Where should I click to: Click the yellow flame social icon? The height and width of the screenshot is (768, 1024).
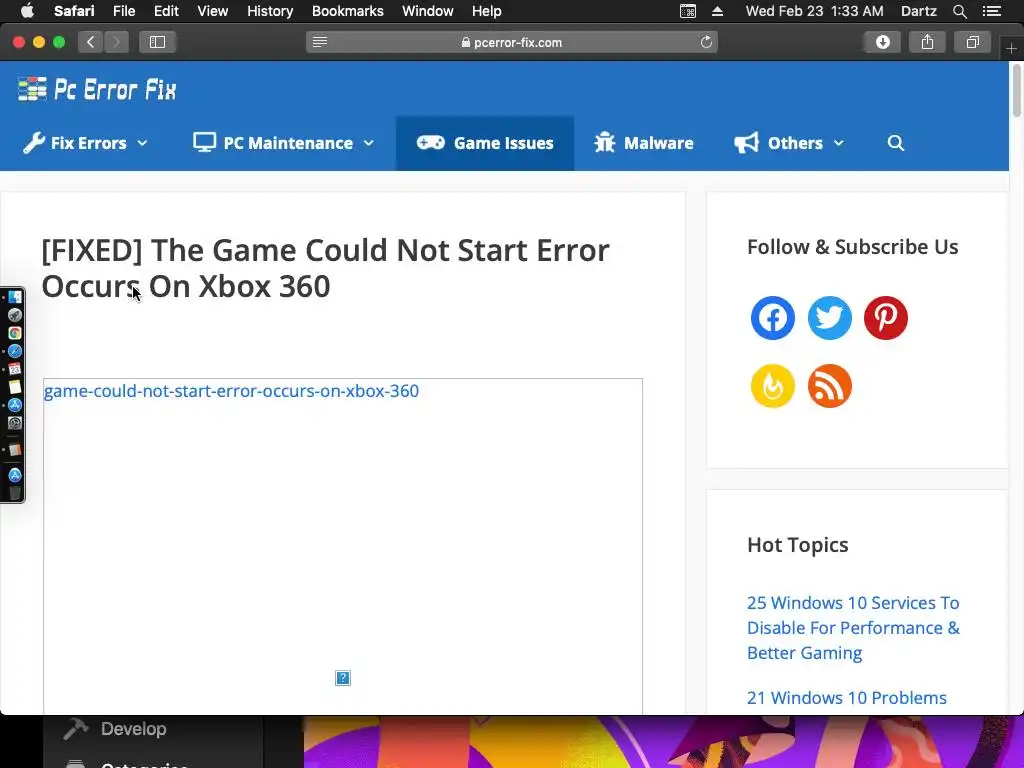(x=773, y=386)
